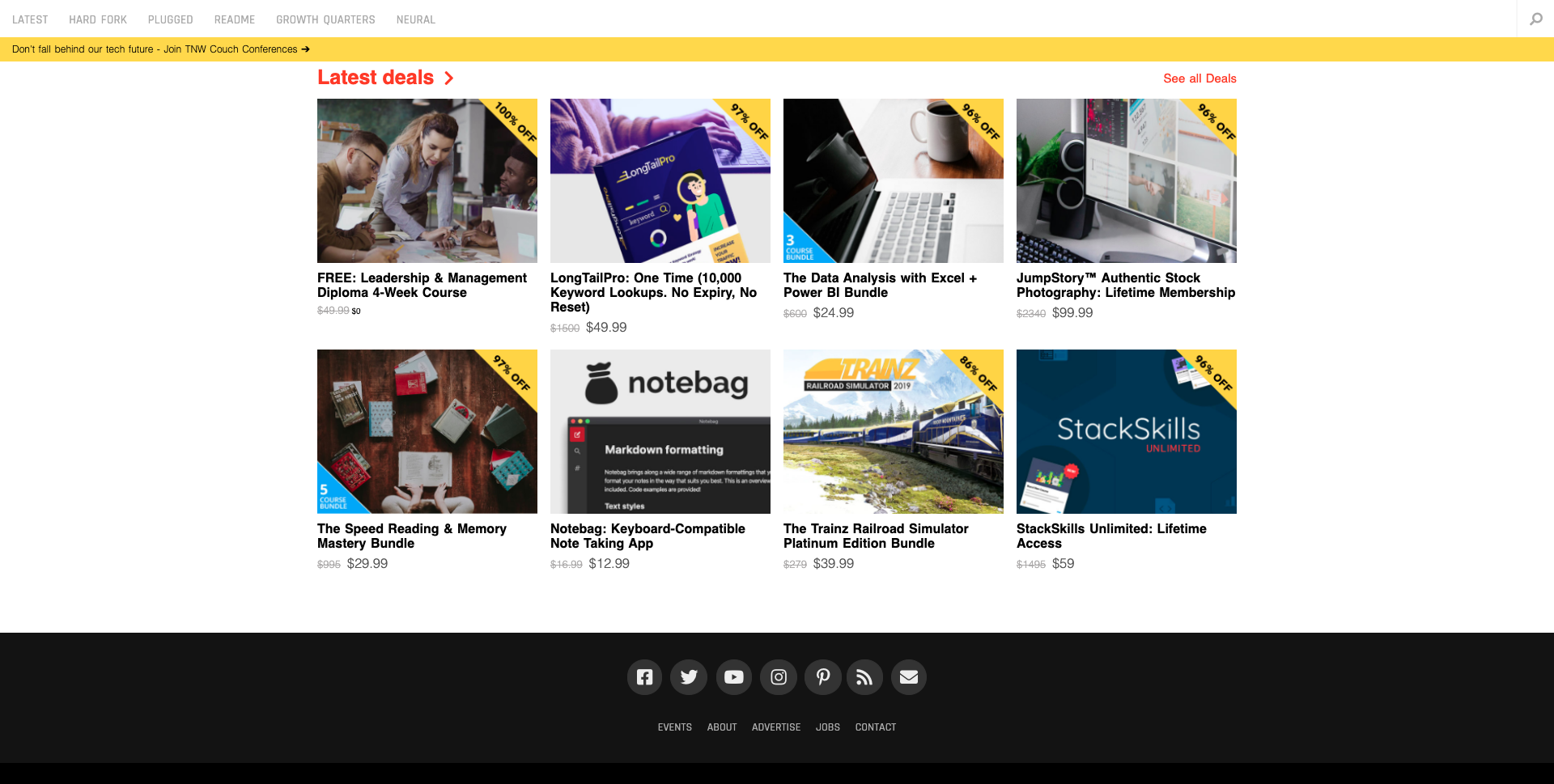Open the Events footer link

tap(675, 727)
